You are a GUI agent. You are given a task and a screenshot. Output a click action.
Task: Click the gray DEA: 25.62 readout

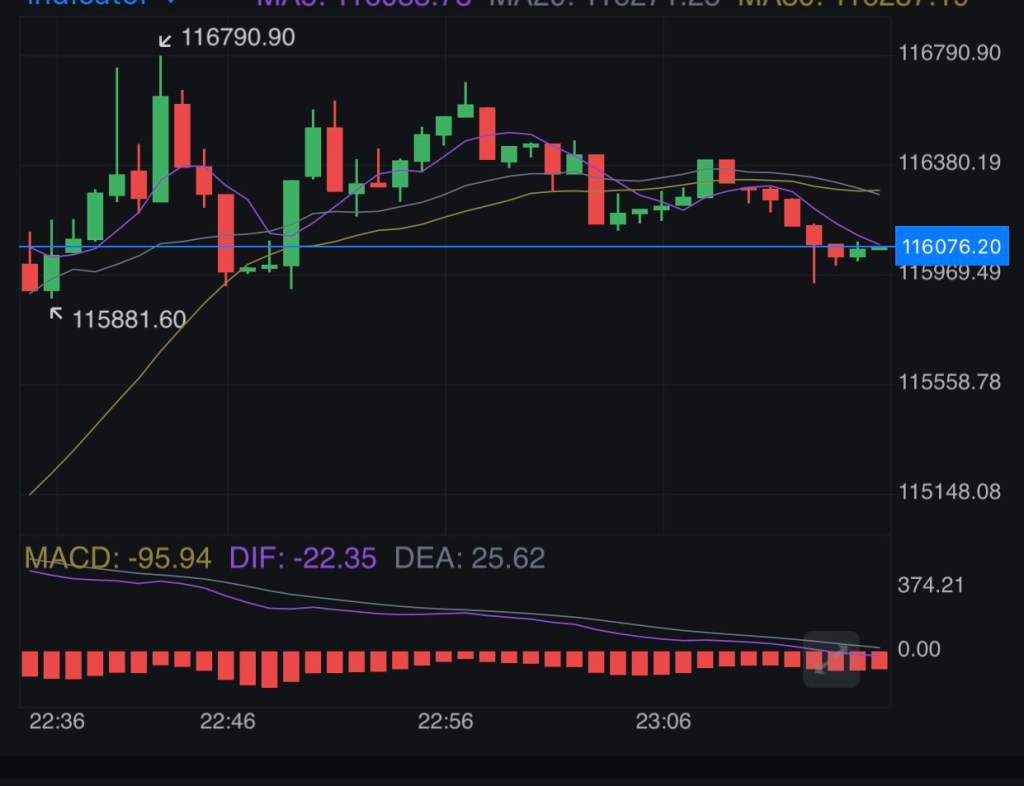tap(470, 558)
